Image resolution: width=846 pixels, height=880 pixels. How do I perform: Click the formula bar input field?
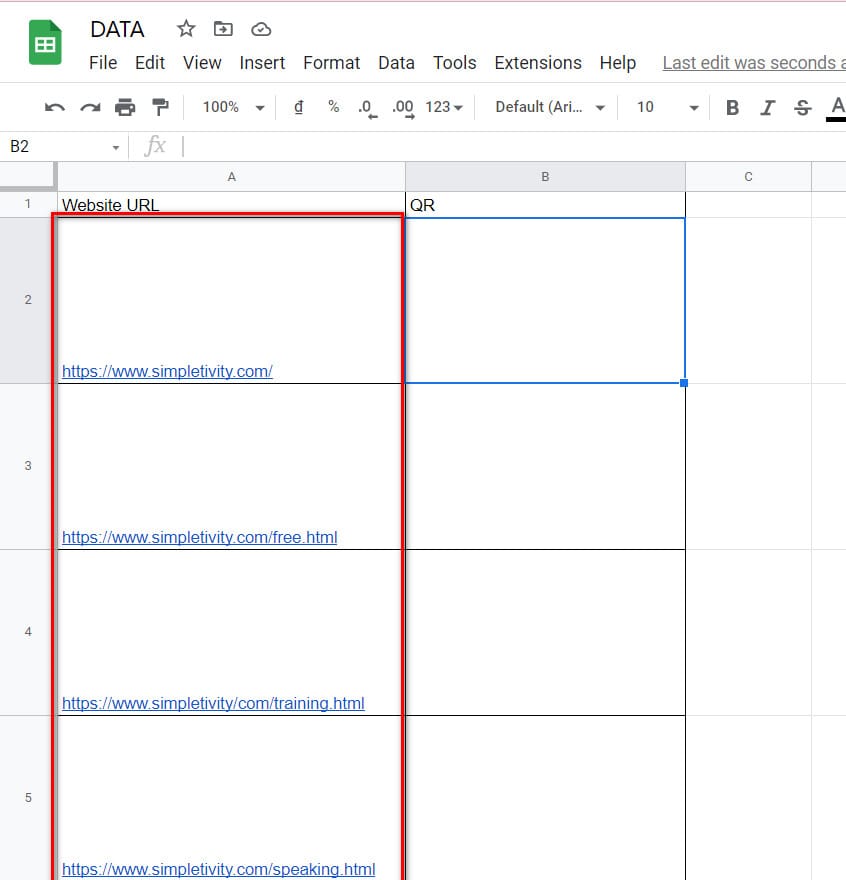pos(500,147)
